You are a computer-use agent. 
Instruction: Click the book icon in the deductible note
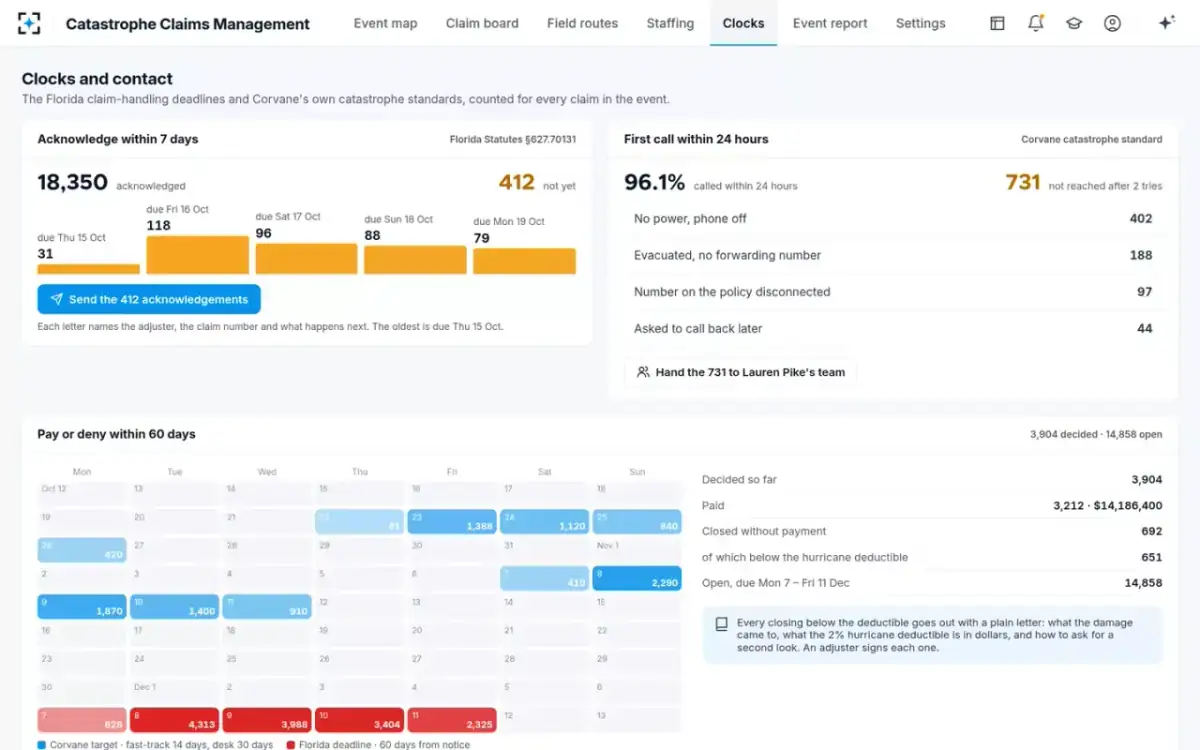[722, 623]
